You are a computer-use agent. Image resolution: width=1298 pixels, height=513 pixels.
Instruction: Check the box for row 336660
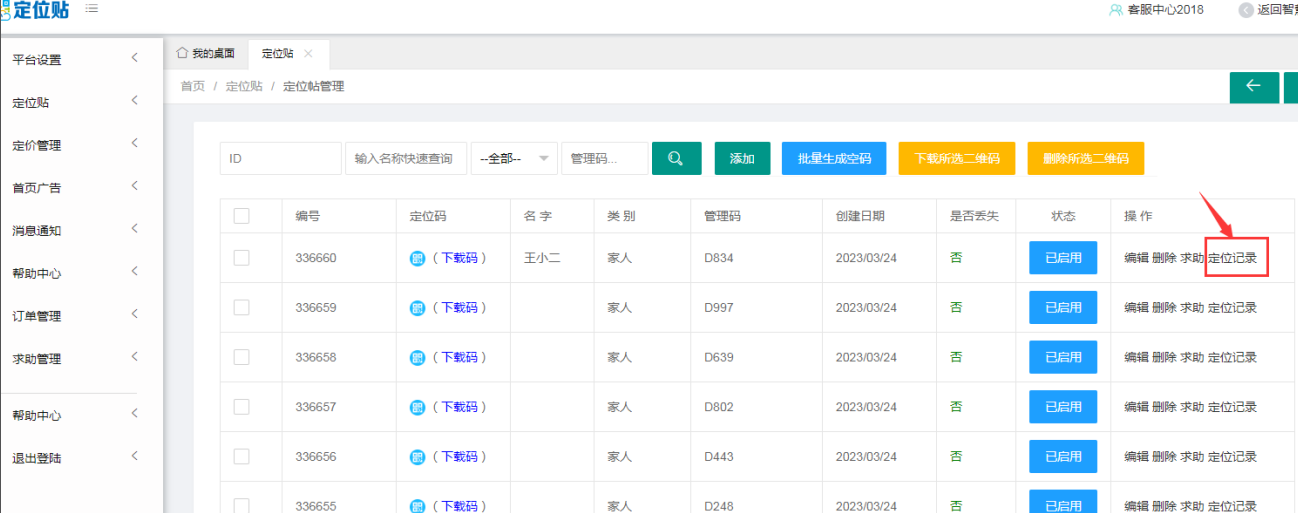[x=241, y=258]
